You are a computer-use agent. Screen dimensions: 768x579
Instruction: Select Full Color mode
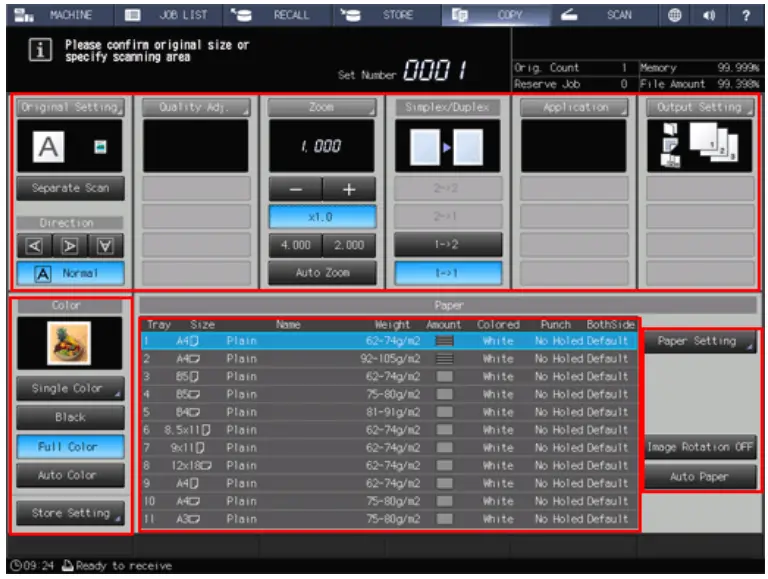tap(71, 447)
